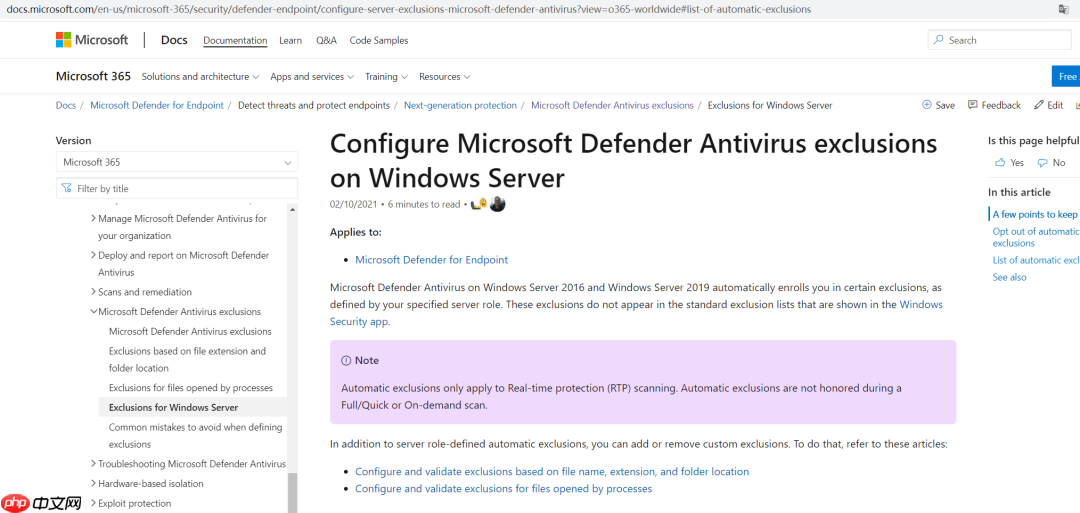1080x513 pixels.
Task: Click the Edit pencil icon
Action: (x=1039, y=105)
